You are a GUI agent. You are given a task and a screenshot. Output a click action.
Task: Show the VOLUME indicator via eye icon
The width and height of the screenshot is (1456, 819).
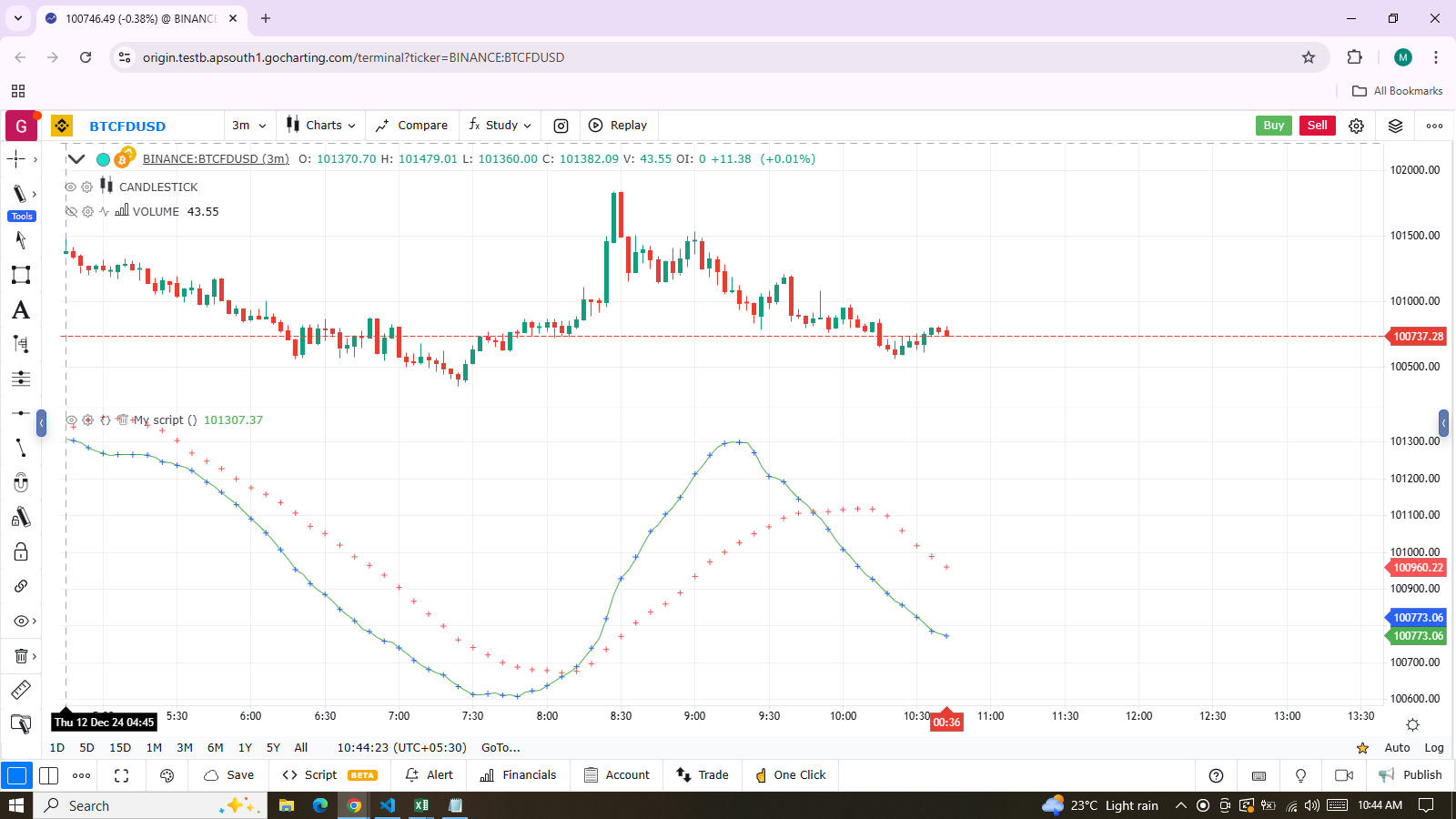70,211
